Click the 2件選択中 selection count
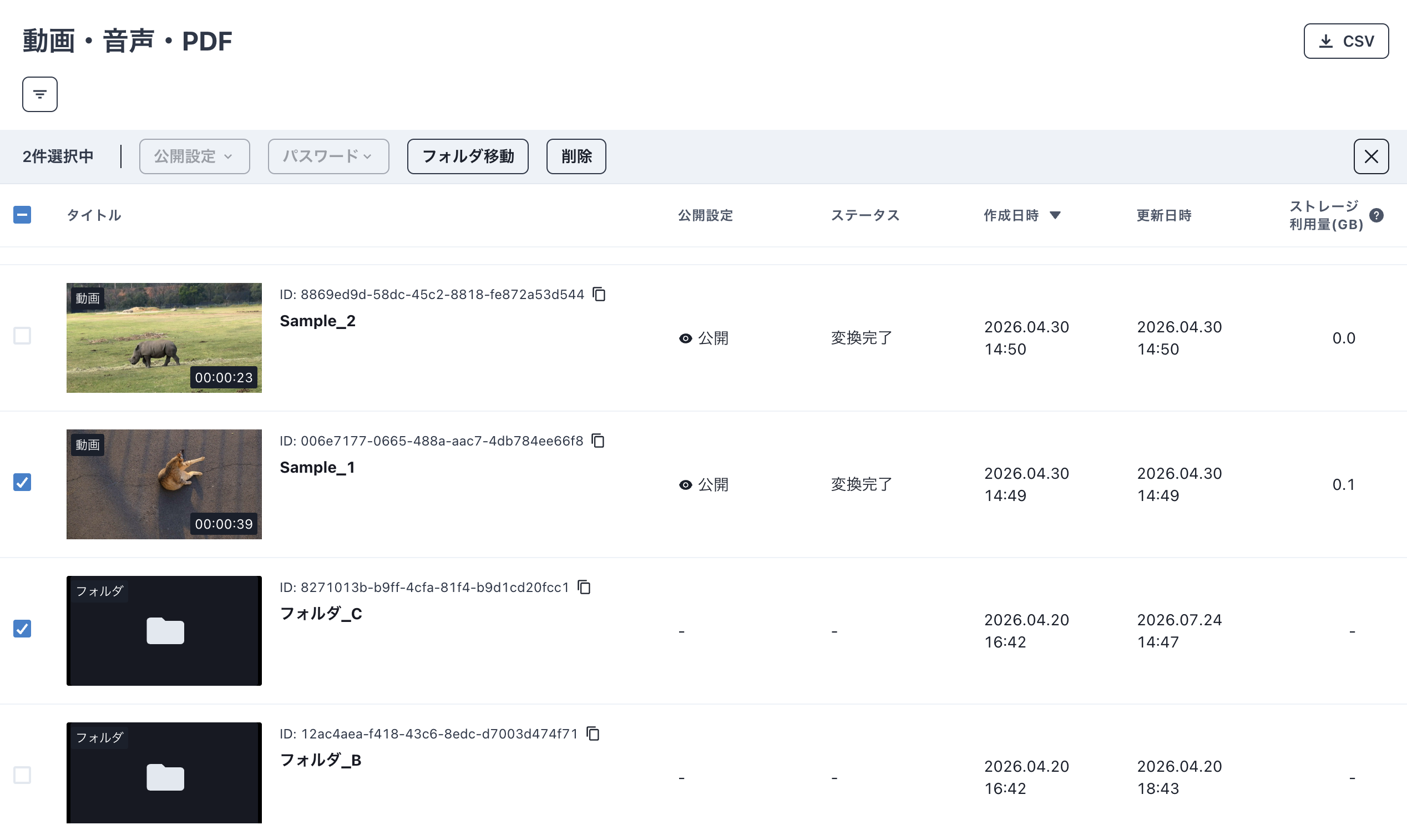 point(58,156)
